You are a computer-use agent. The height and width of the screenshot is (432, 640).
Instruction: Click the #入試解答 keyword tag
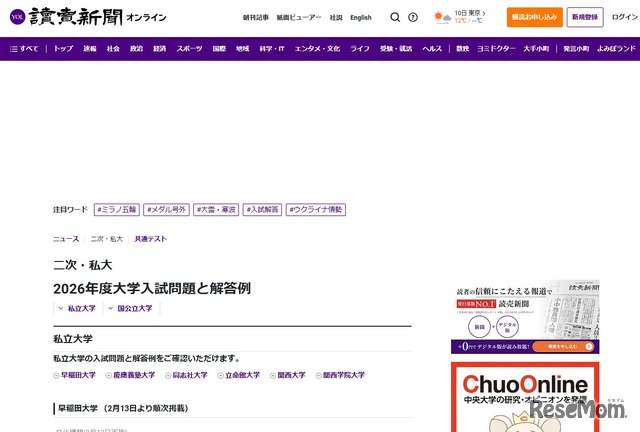[262, 209]
